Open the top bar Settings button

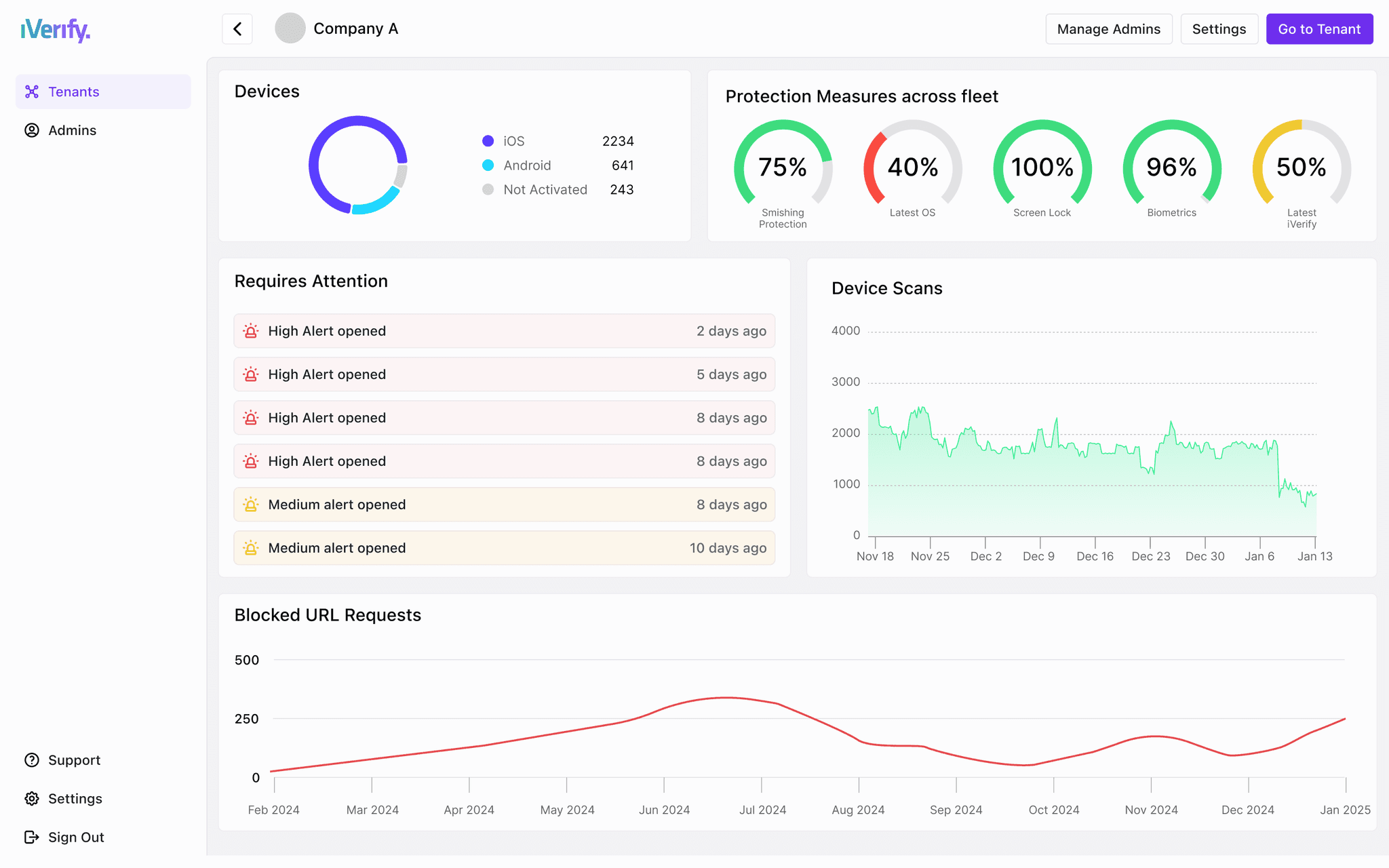(1219, 29)
